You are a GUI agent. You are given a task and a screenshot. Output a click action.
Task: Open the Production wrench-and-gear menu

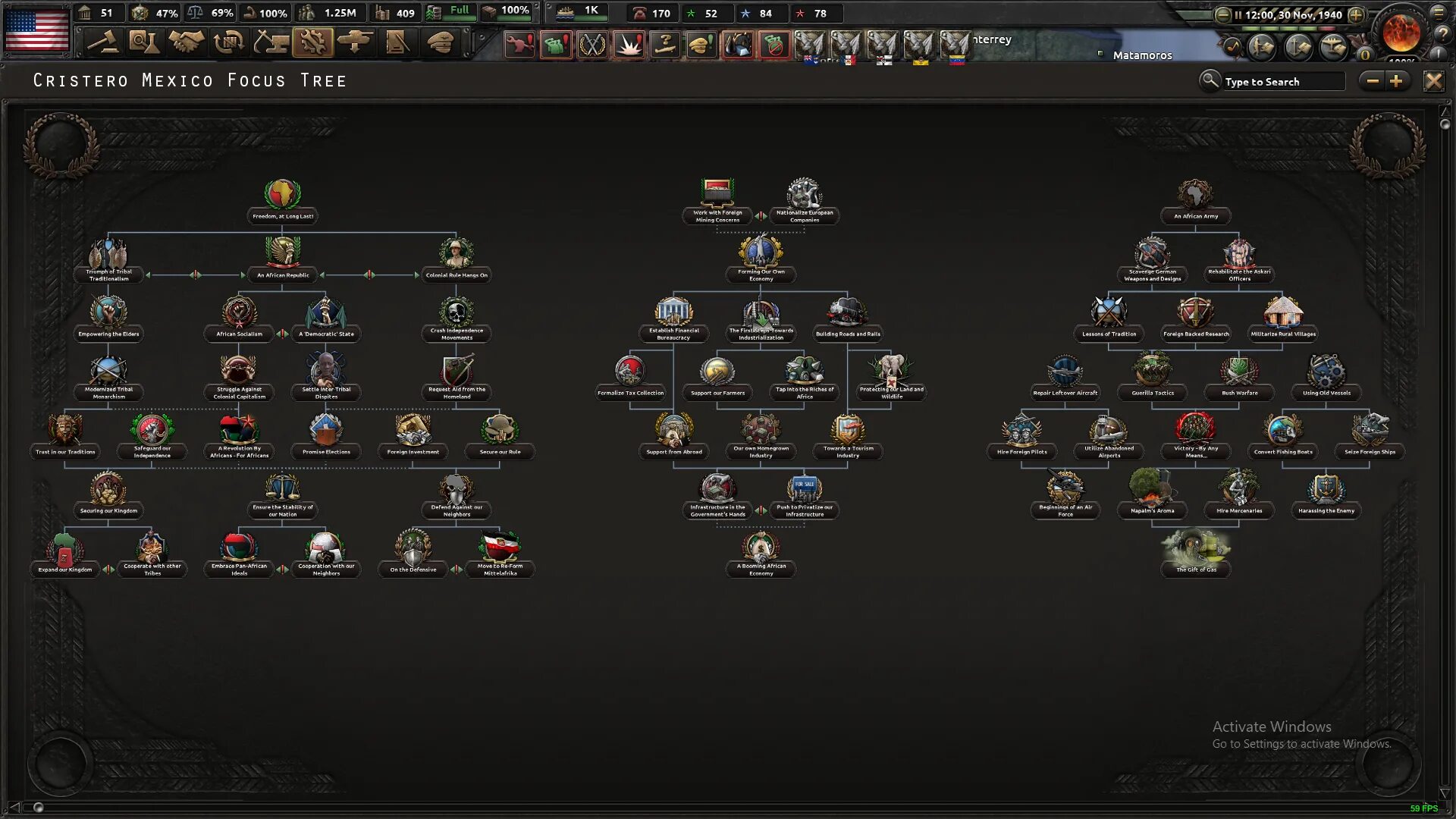312,42
